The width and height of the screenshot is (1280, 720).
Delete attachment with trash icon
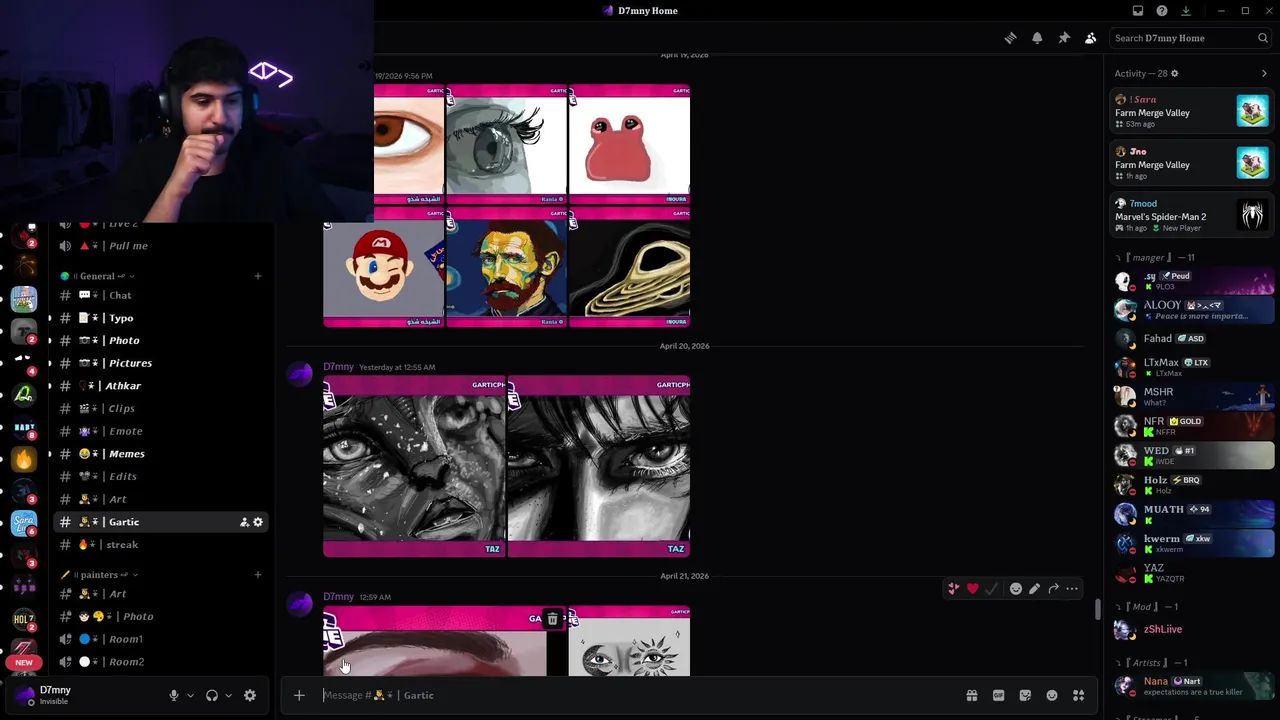tap(552, 619)
